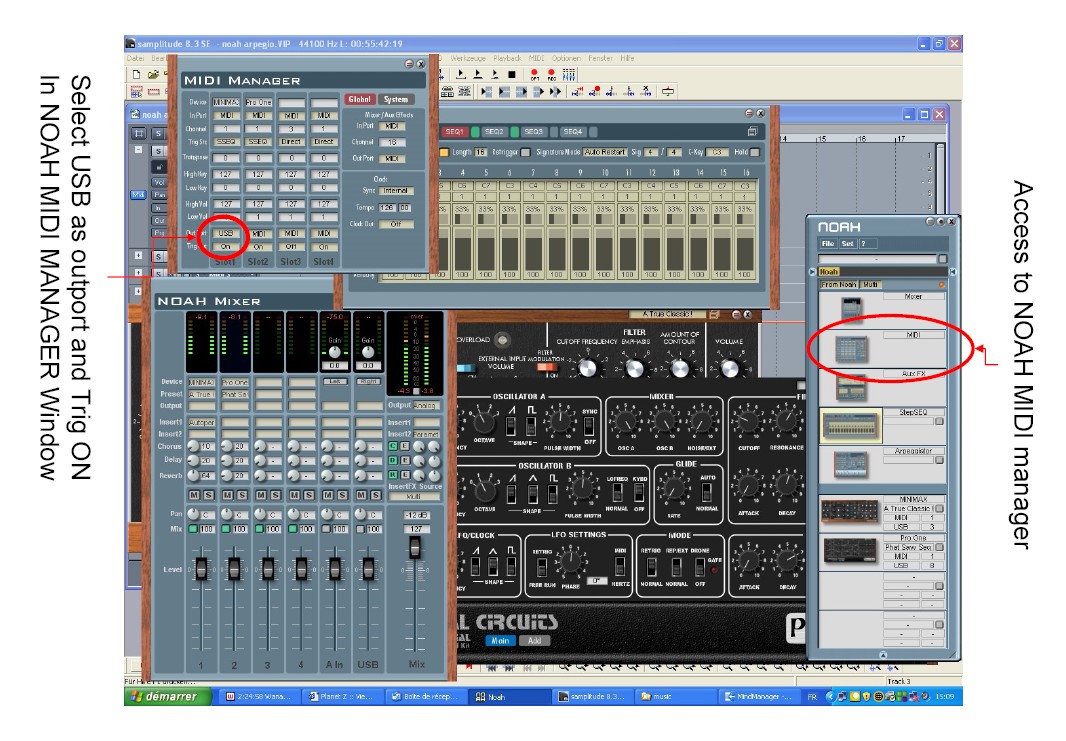This screenshot has height=741, width=1066.
Task: Open the Pro One synth thumbnail in NOAH panel
Action: pos(849,550)
